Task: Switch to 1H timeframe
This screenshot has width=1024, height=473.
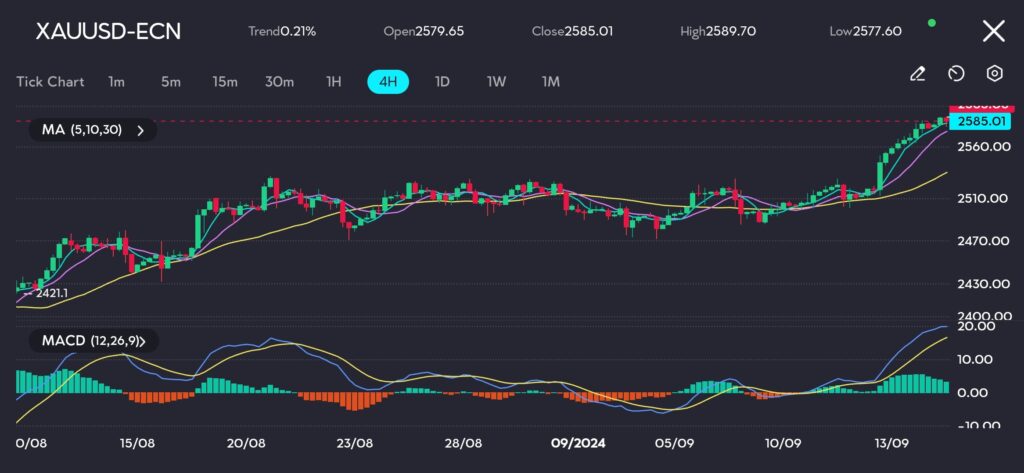Action: 334,81
